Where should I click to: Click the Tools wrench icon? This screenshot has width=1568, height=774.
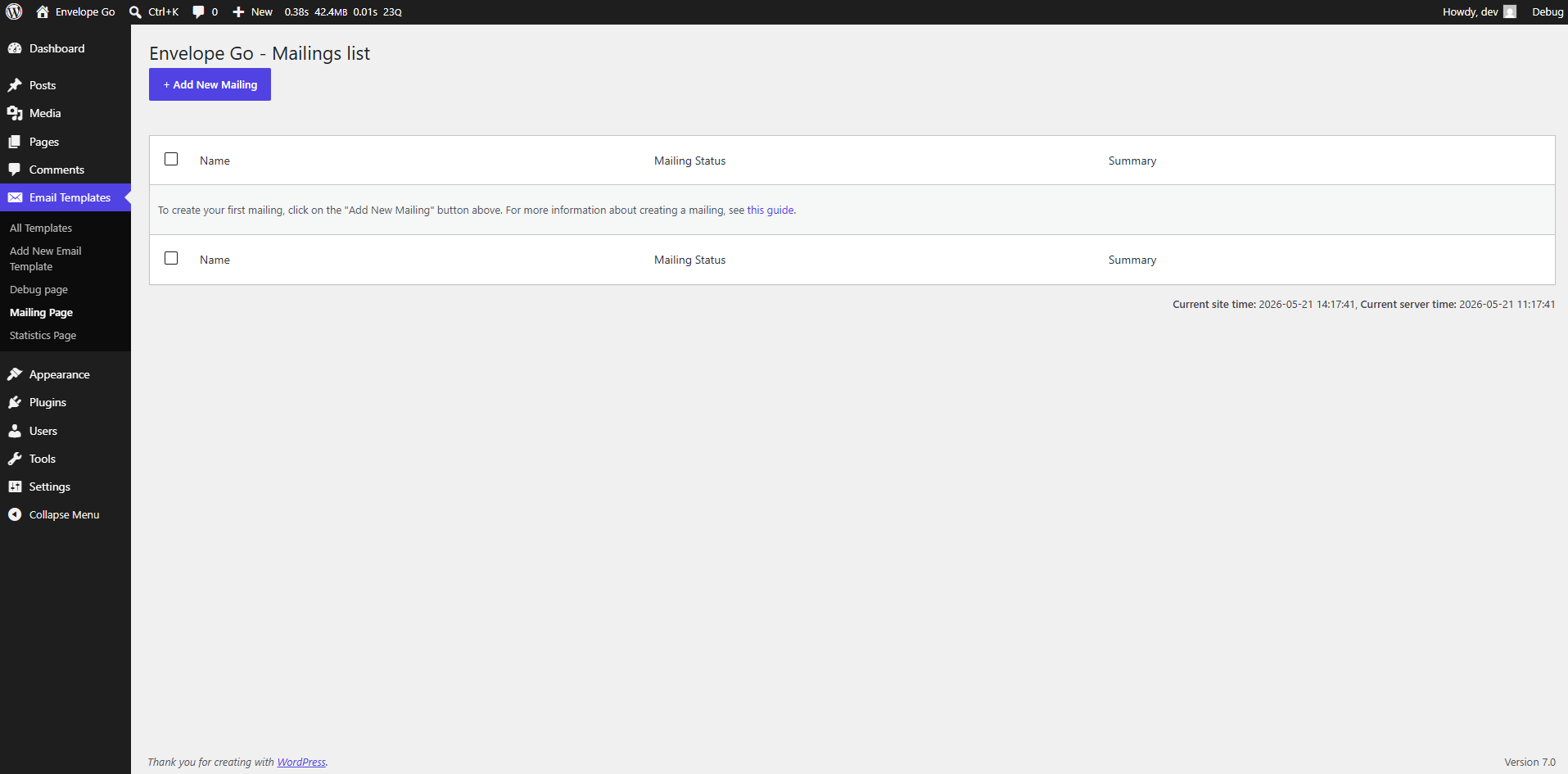coord(15,459)
